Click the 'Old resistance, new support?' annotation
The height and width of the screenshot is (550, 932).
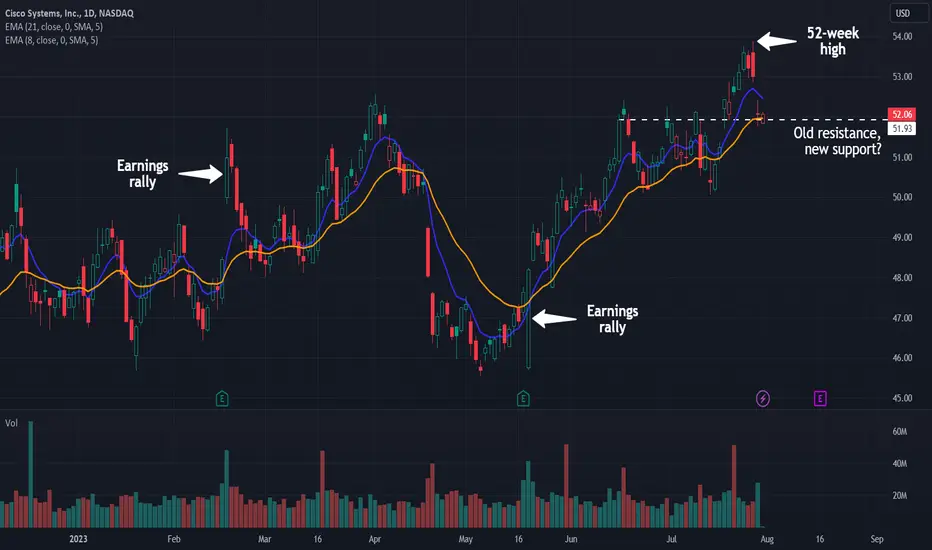point(837,141)
